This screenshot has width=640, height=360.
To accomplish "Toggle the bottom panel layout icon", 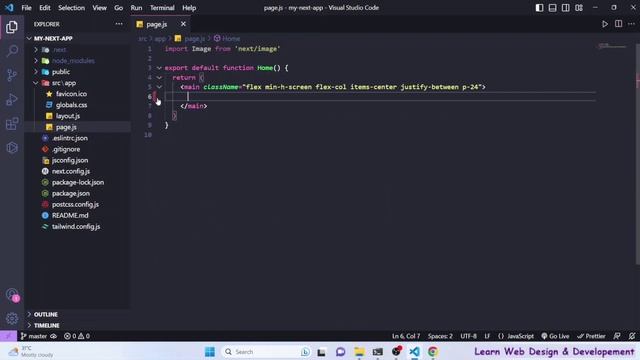I will 552,8.
